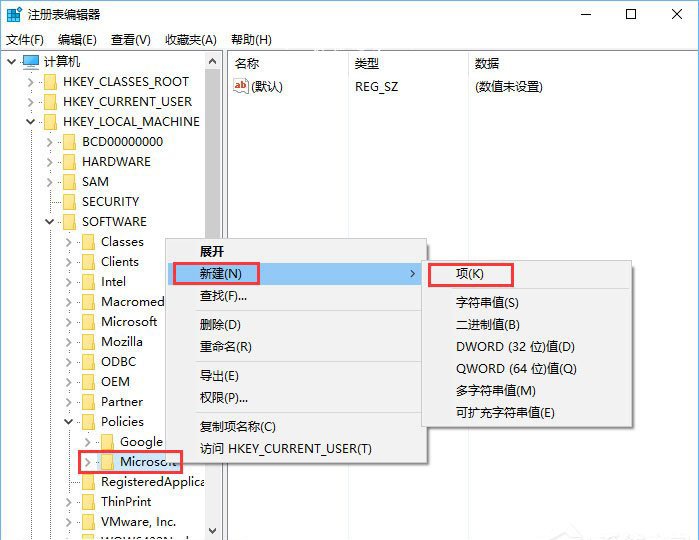
Task: Click the BCD00000000 folder icon
Action: click(69, 142)
